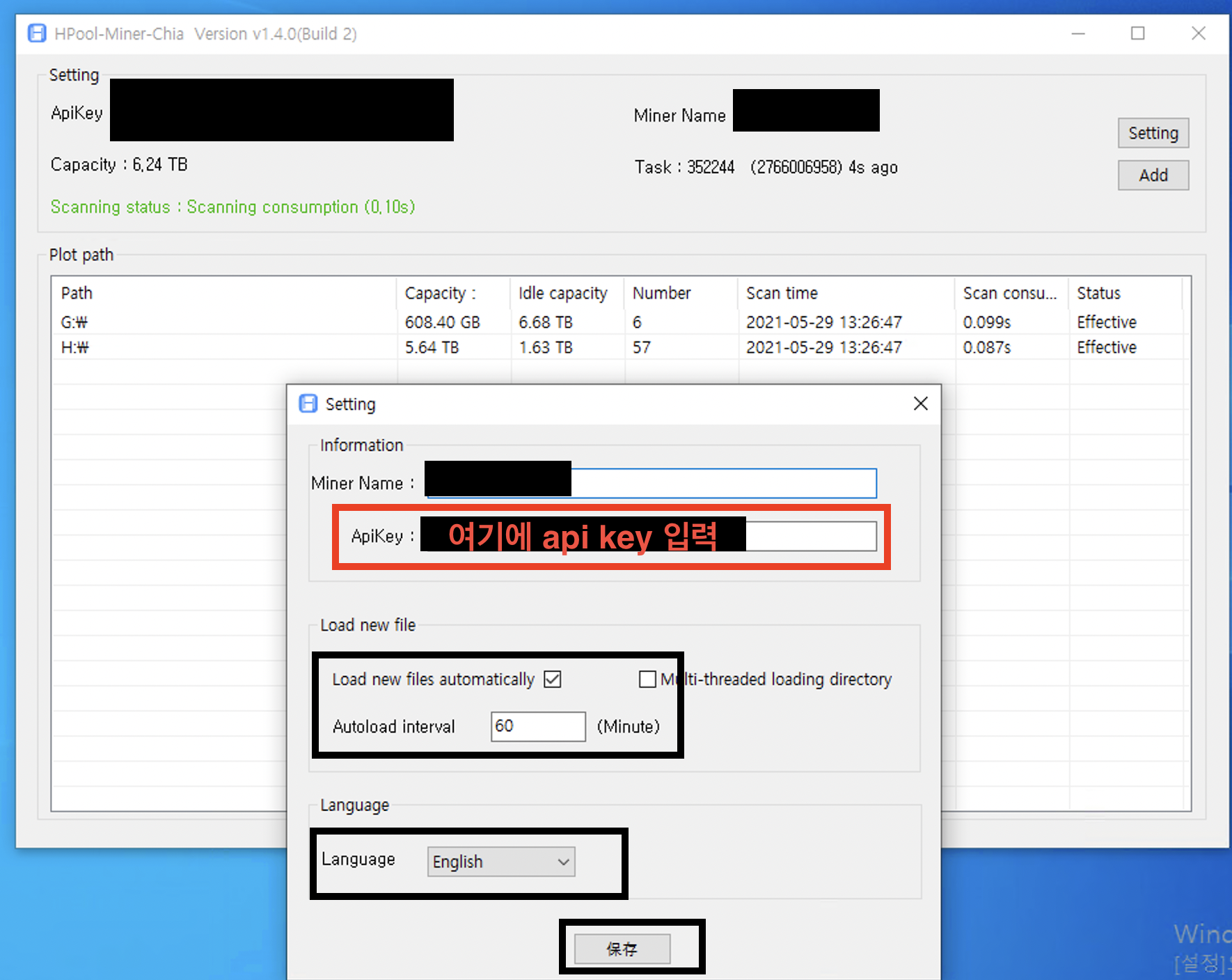Click the Effective status for G: drive

(1107, 322)
